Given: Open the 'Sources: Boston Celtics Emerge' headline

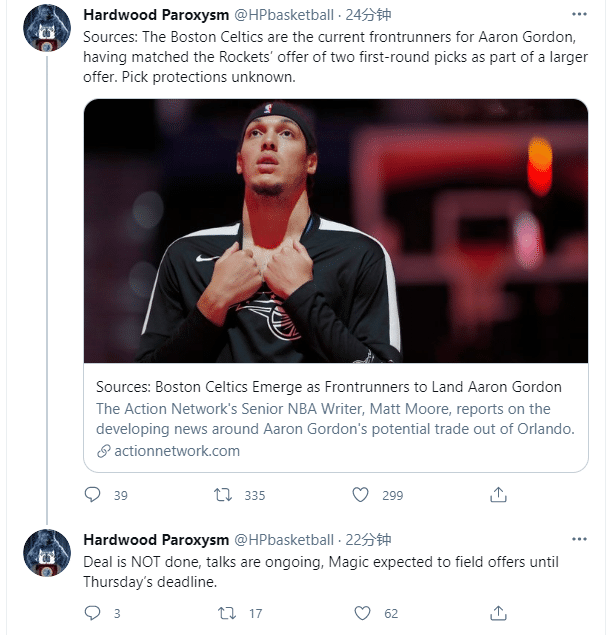Looking at the screenshot, I should click(328, 387).
